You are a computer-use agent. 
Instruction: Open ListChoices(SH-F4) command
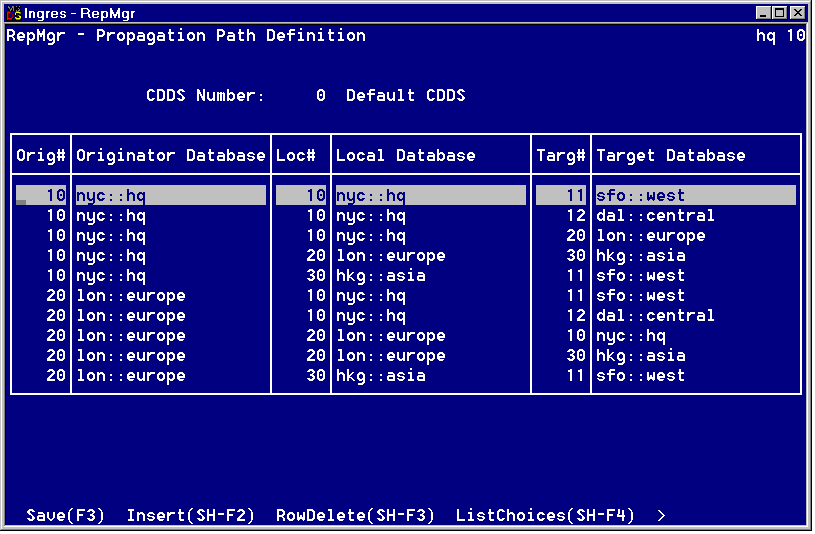coord(545,516)
